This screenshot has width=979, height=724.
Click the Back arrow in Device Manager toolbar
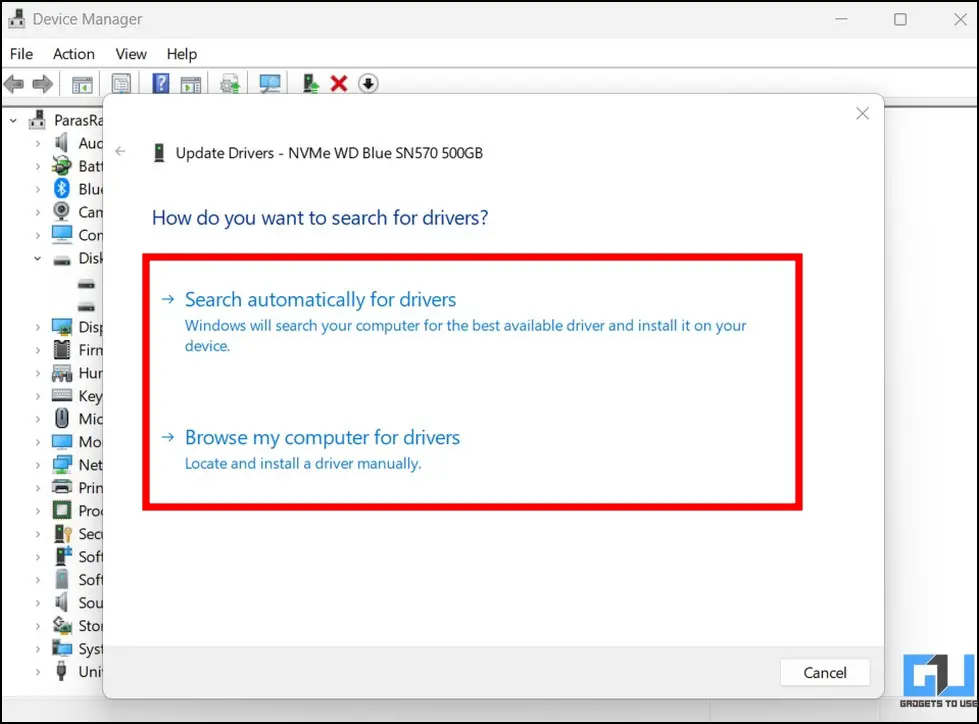[14, 83]
